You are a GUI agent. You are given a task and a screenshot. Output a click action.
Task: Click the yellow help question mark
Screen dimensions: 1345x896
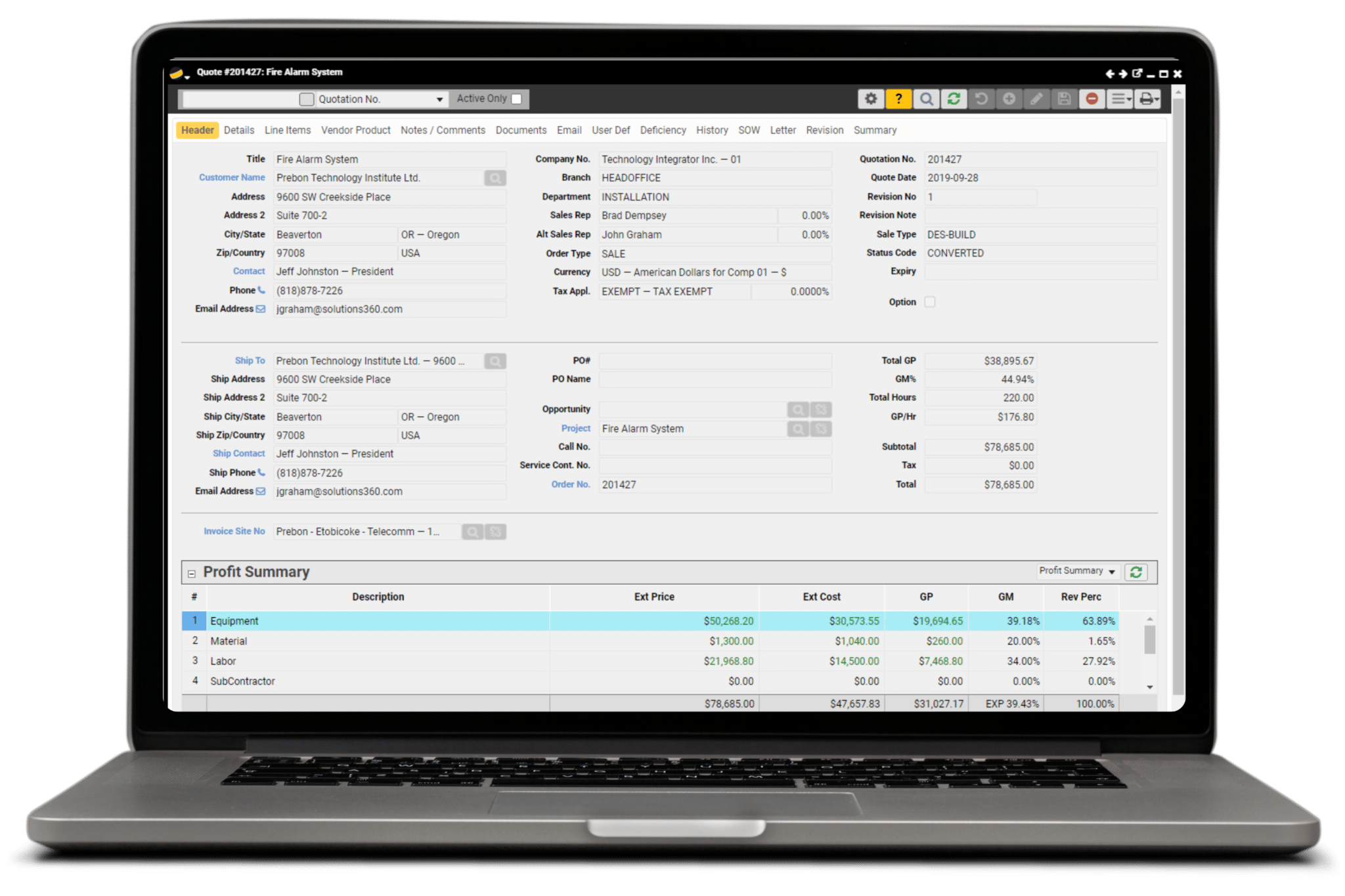pos(898,99)
